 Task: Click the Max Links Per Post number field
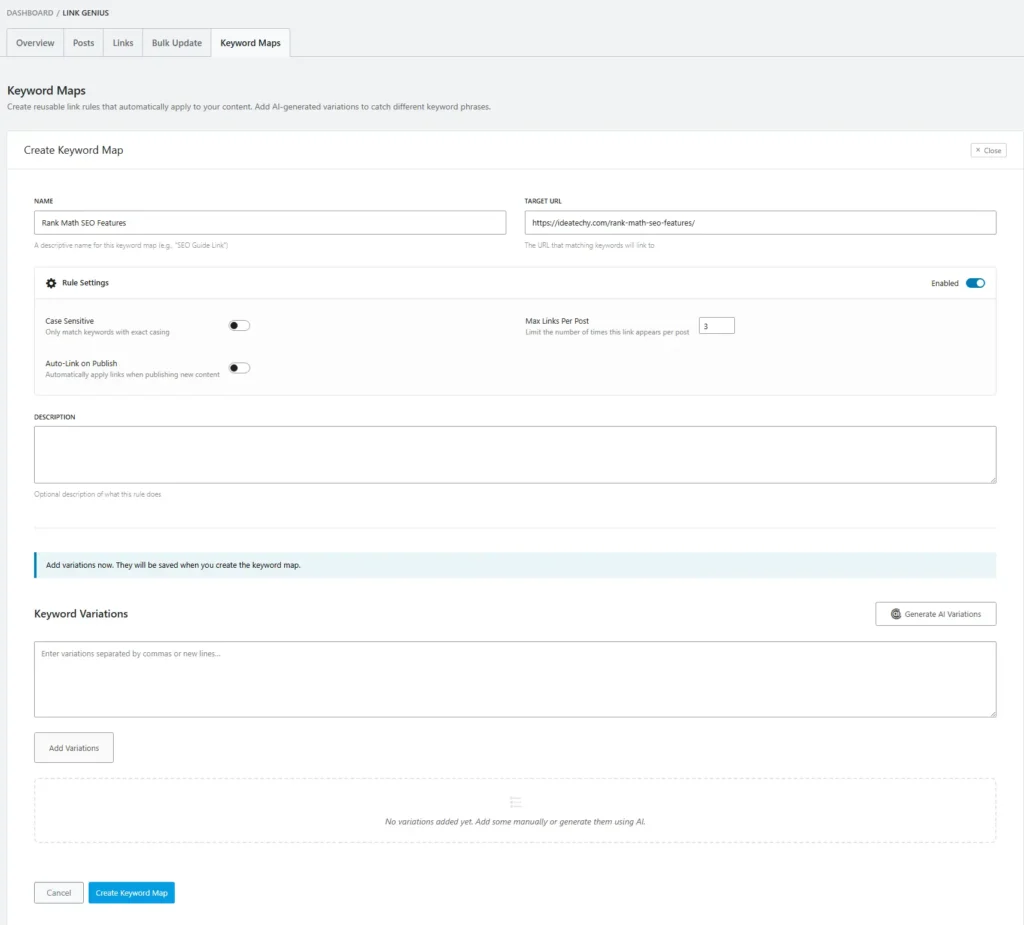(716, 325)
